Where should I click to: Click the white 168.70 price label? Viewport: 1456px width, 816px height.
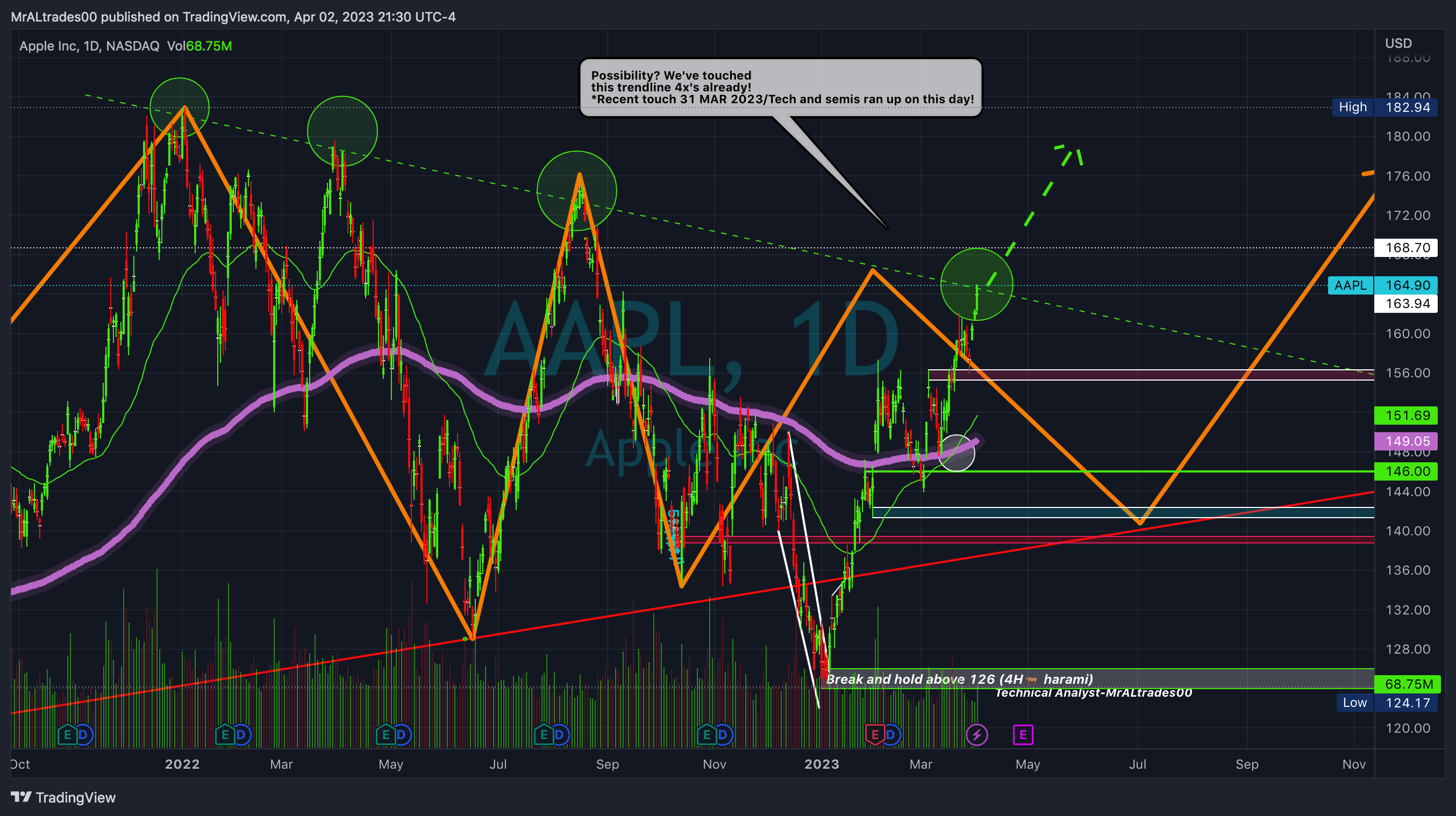pos(1405,247)
